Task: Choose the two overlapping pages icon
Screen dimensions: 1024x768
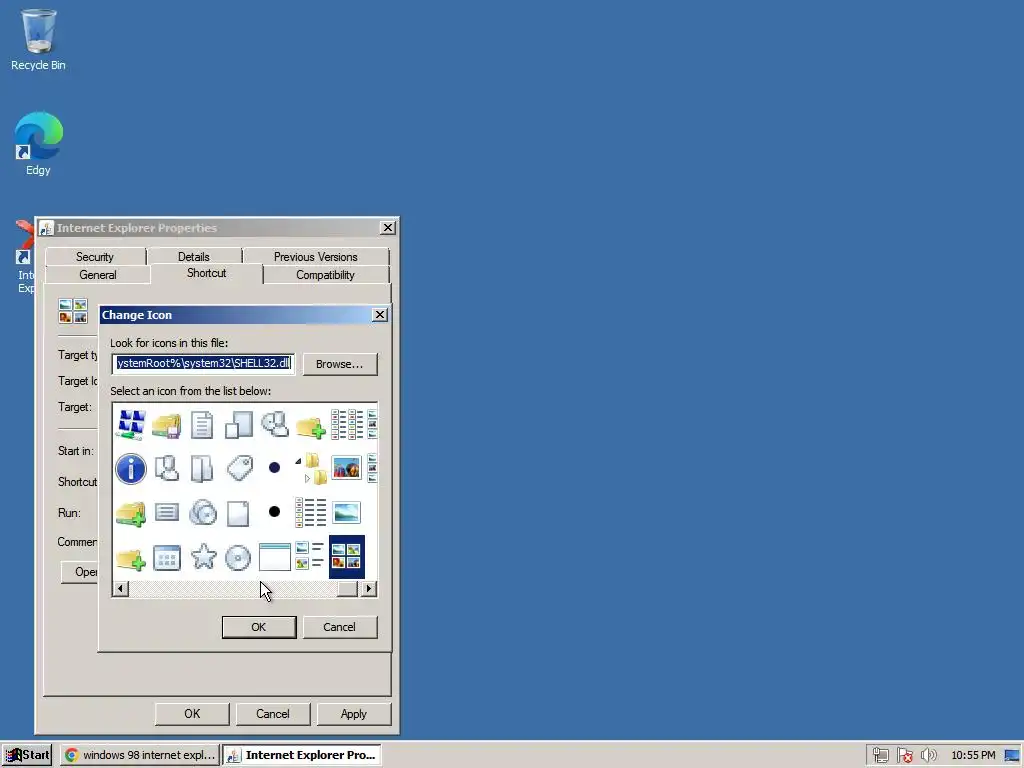Action: click(238, 424)
